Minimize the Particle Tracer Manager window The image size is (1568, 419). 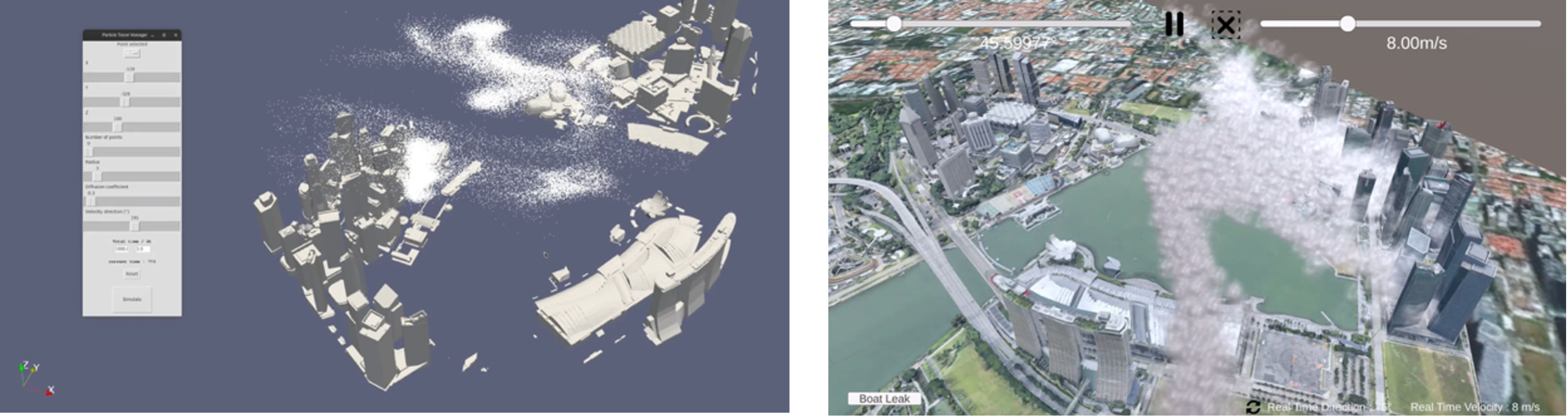click(153, 35)
